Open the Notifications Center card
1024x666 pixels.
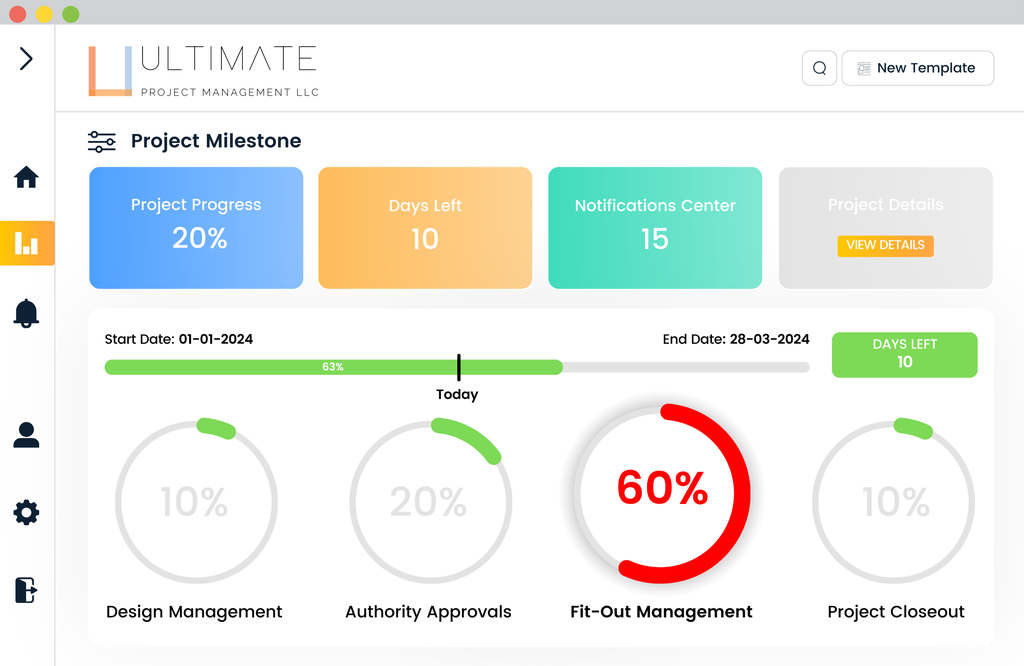click(x=655, y=228)
